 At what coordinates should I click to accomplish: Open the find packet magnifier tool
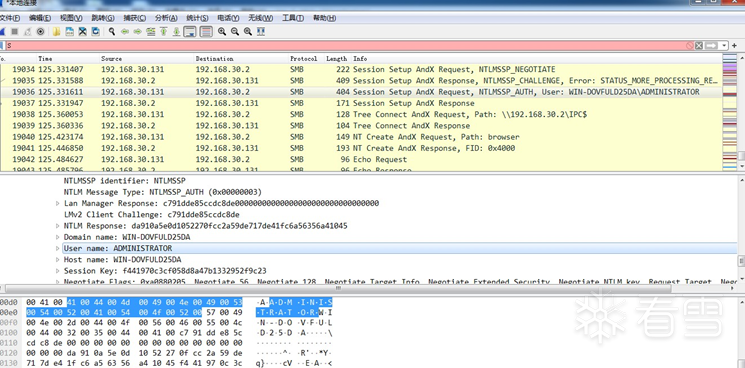(x=112, y=31)
